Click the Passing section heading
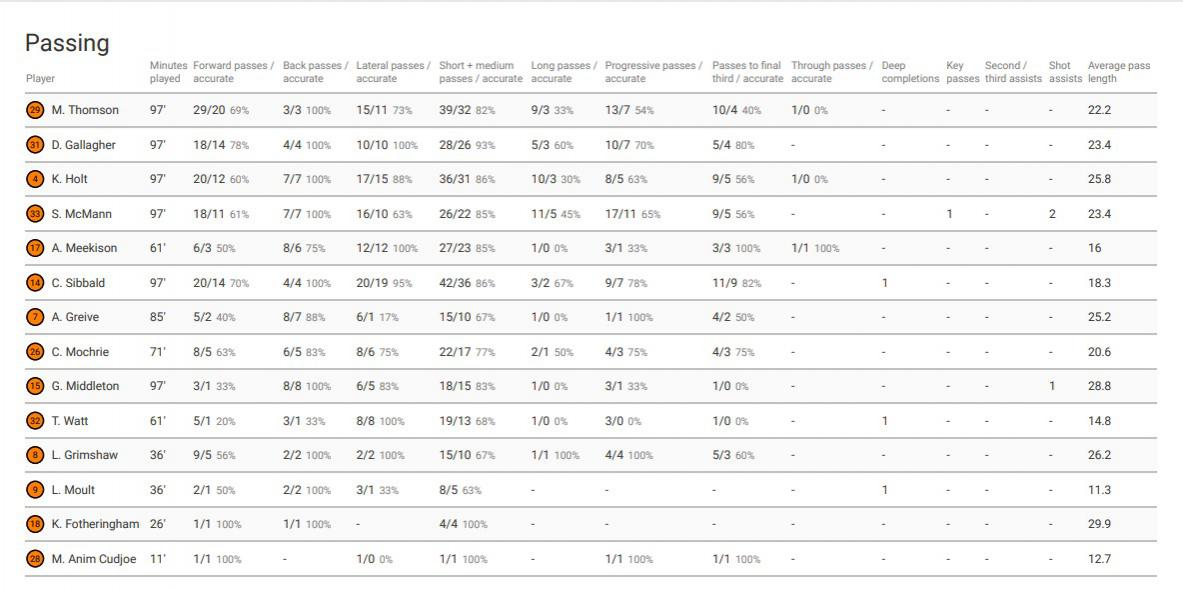This screenshot has width=1183, height=589. point(67,43)
